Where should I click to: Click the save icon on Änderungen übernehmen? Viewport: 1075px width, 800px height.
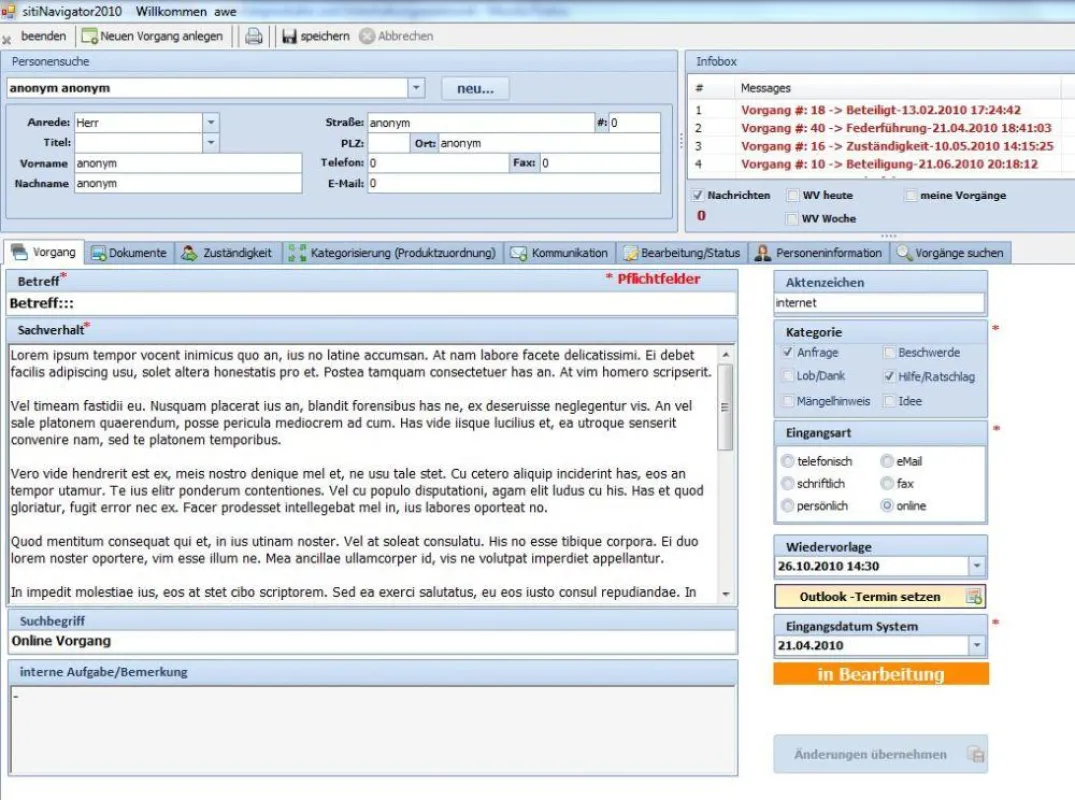coord(976,754)
